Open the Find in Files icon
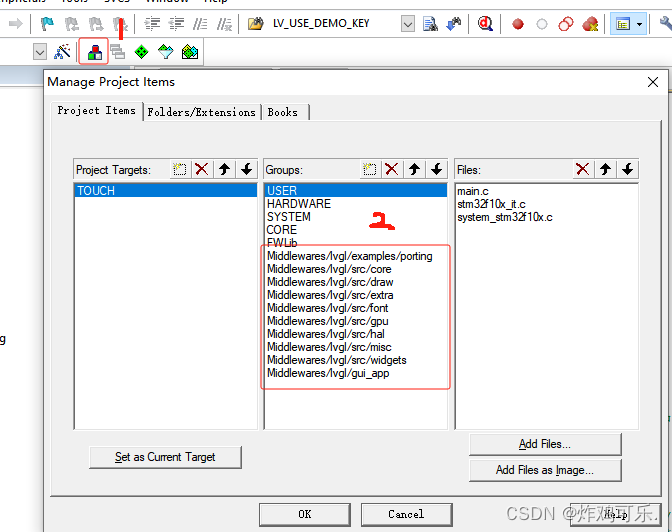 255,24
